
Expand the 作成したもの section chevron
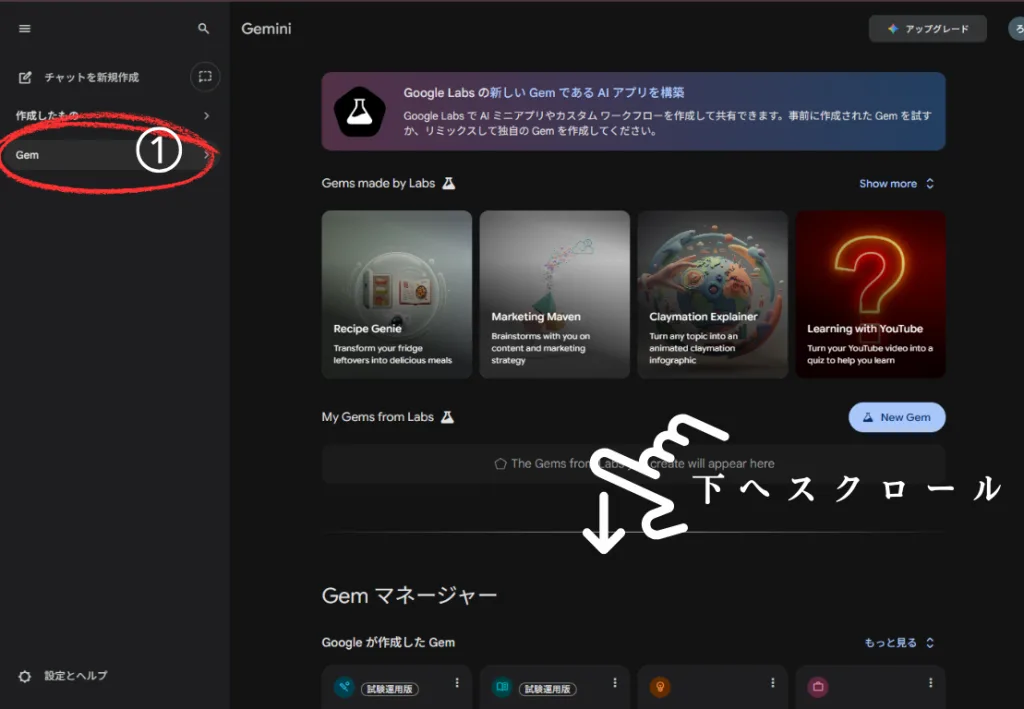206,116
